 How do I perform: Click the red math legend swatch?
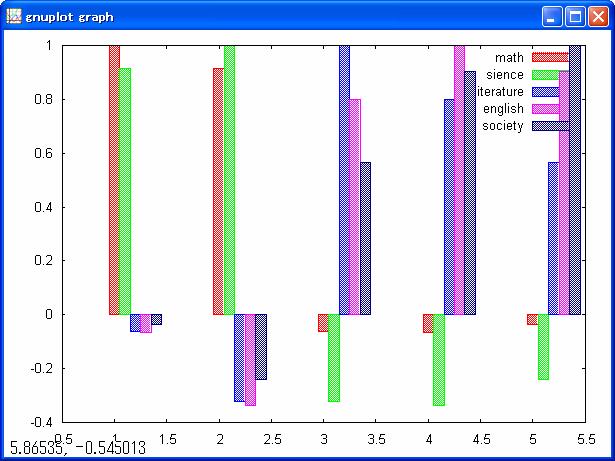pos(549,58)
